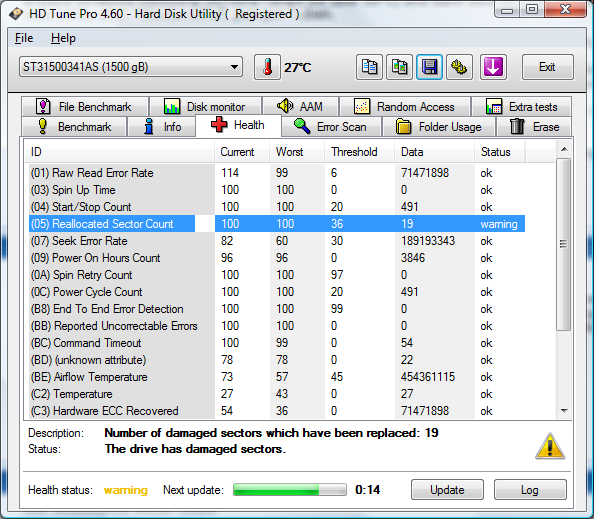Image resolution: width=594 pixels, height=519 pixels.
Task: Select the Power On Hours Count row
Action: coord(277,258)
